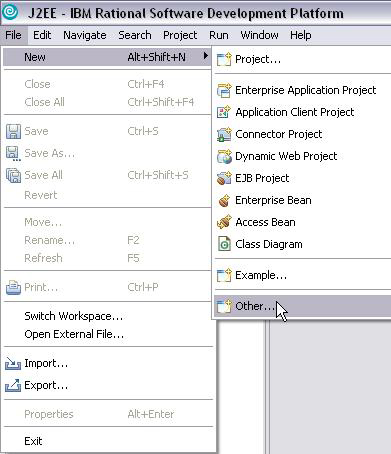Click the Enterprise Bean icon
Viewport: 391px width, 454px height.
pyautogui.click(x=224, y=200)
